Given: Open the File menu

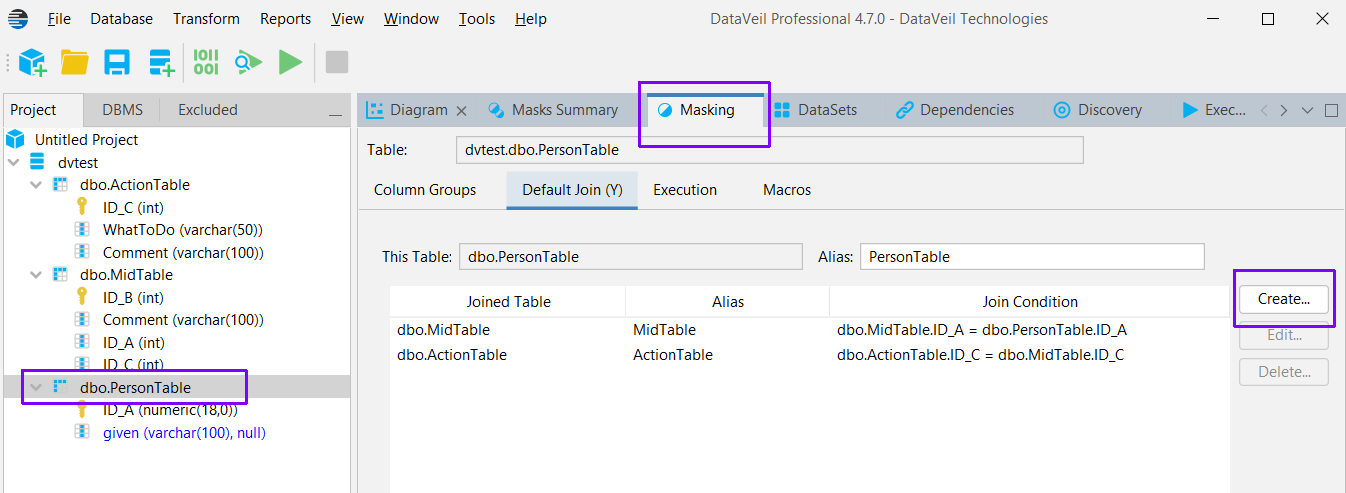Looking at the screenshot, I should tap(59, 19).
